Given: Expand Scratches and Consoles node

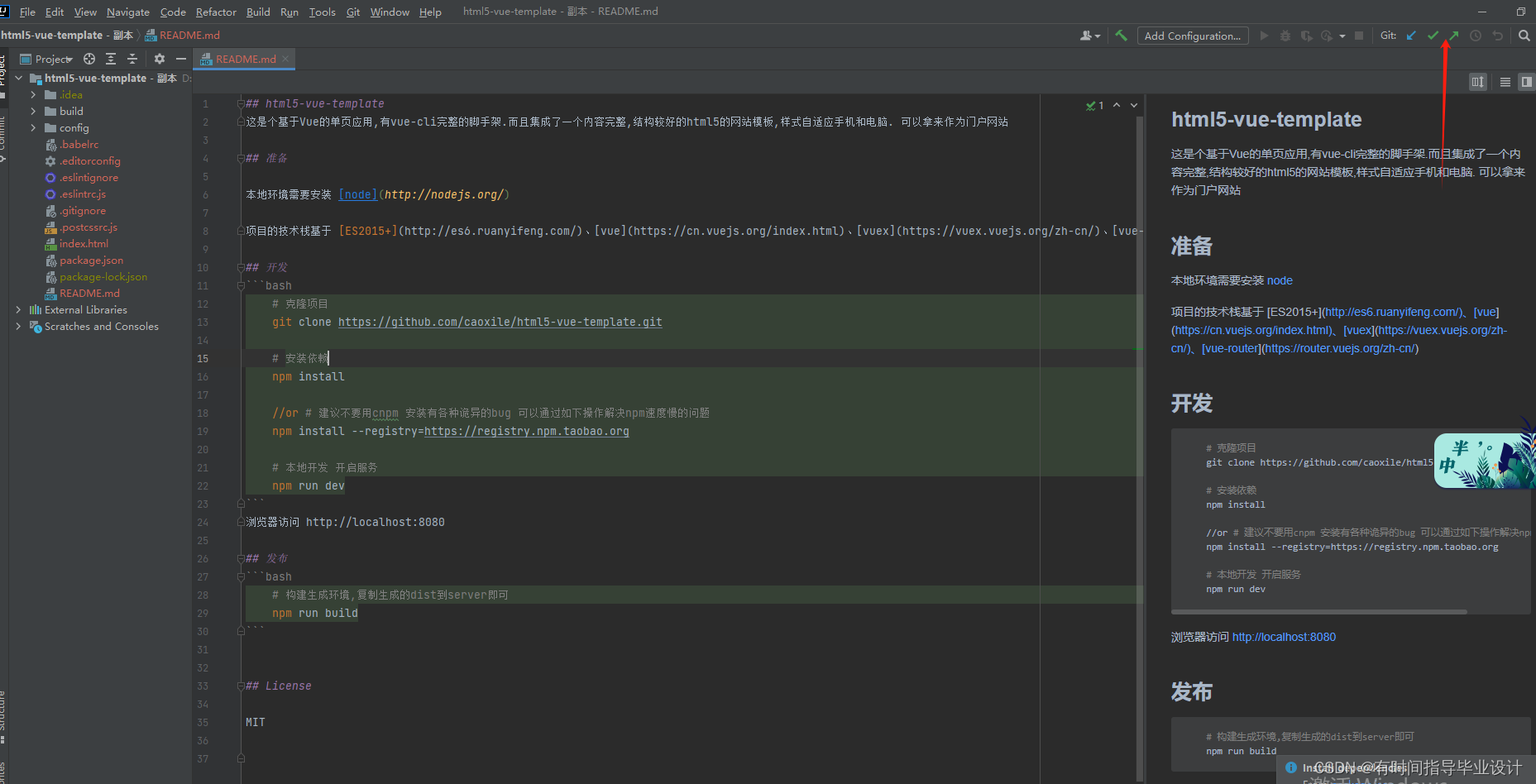Looking at the screenshot, I should pos(19,326).
